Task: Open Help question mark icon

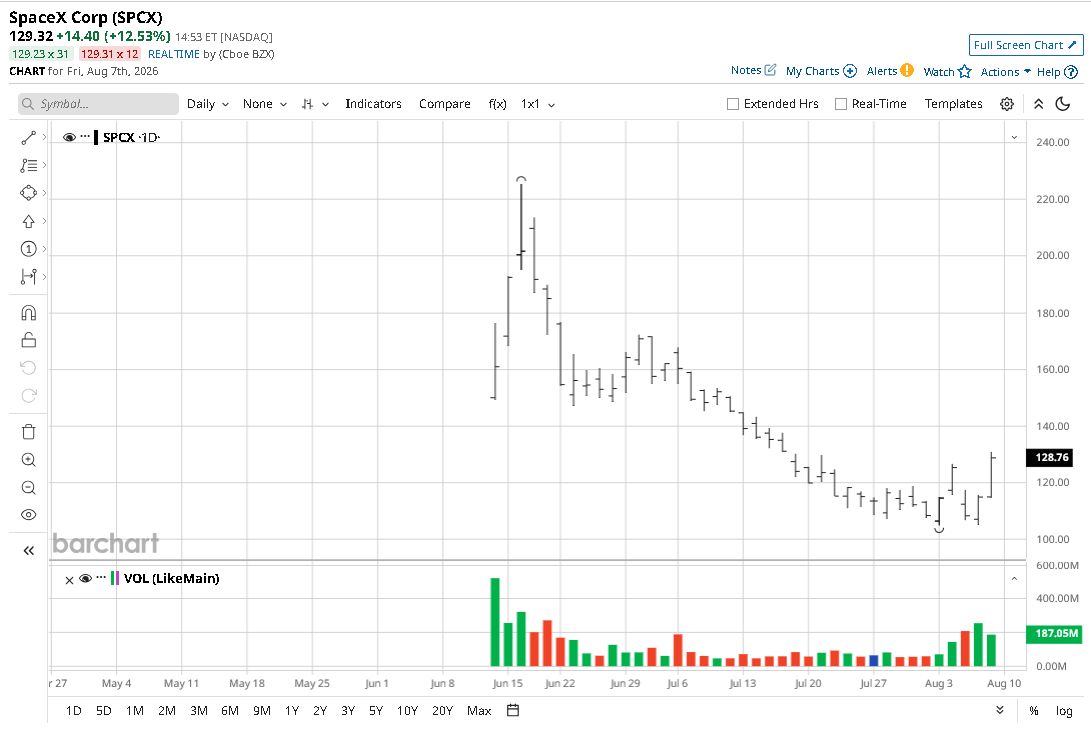Action: pos(1072,72)
